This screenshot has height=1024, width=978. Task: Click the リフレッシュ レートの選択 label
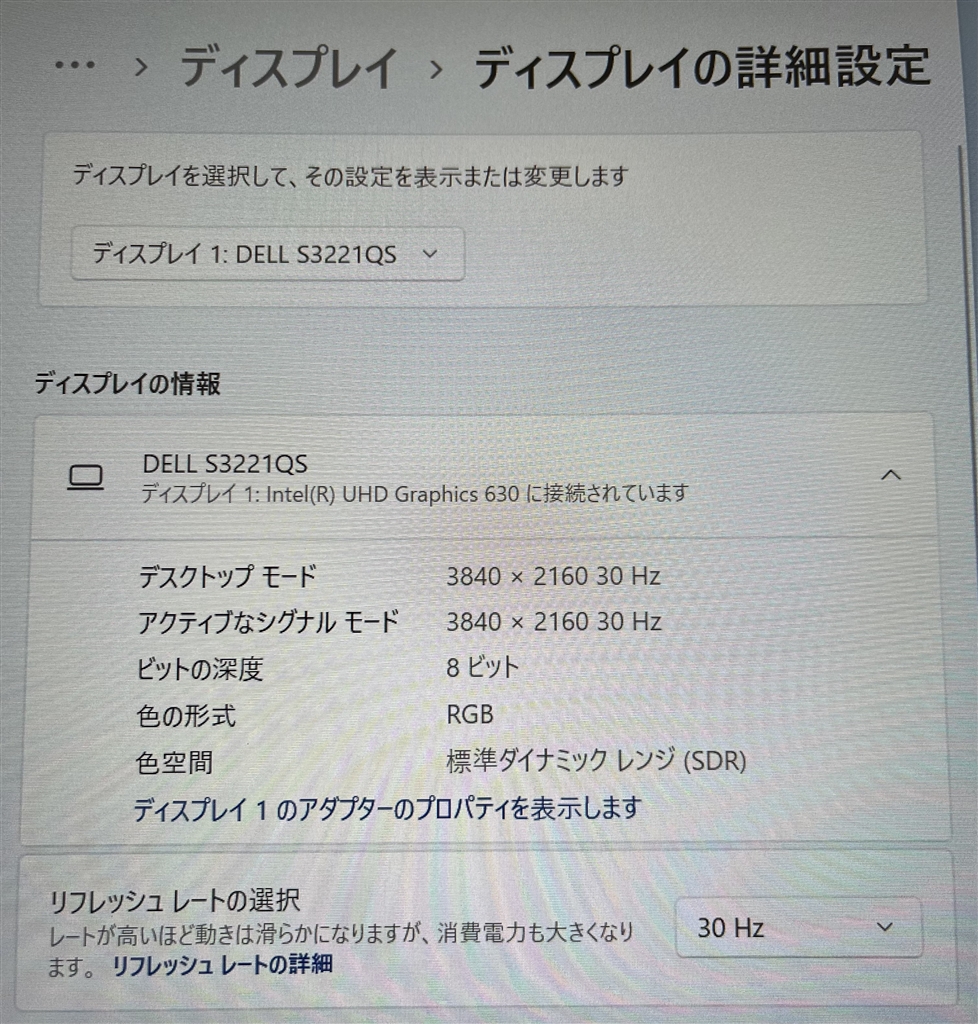tap(174, 901)
